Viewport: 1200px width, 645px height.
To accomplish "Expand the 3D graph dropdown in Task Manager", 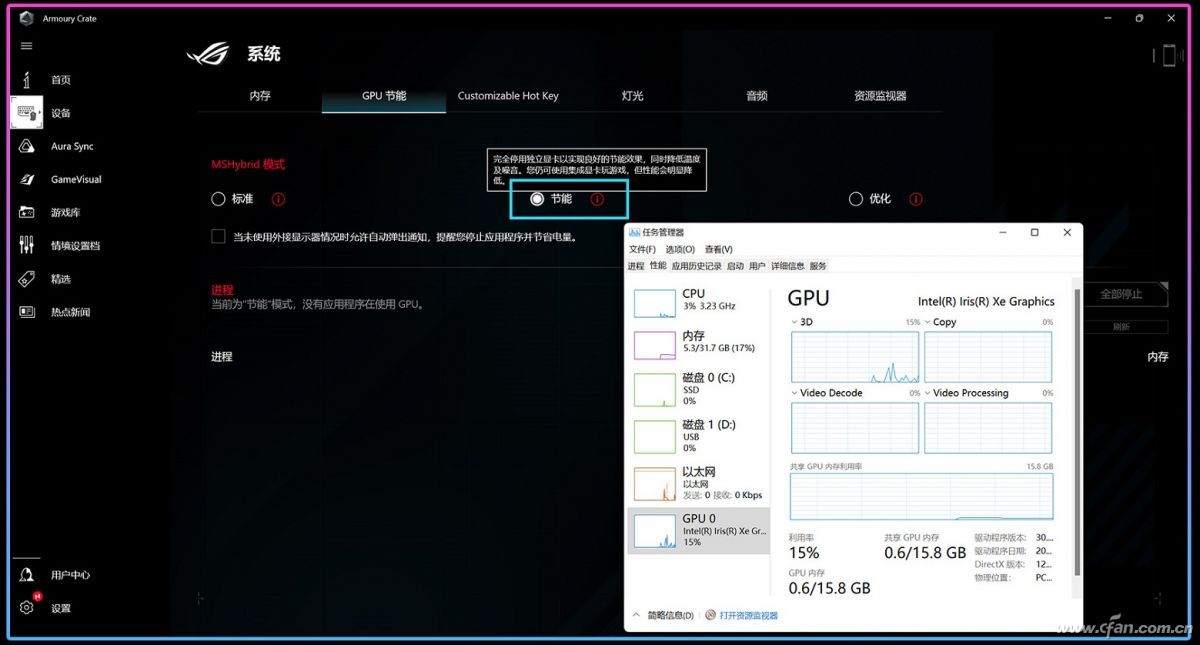I will point(795,322).
